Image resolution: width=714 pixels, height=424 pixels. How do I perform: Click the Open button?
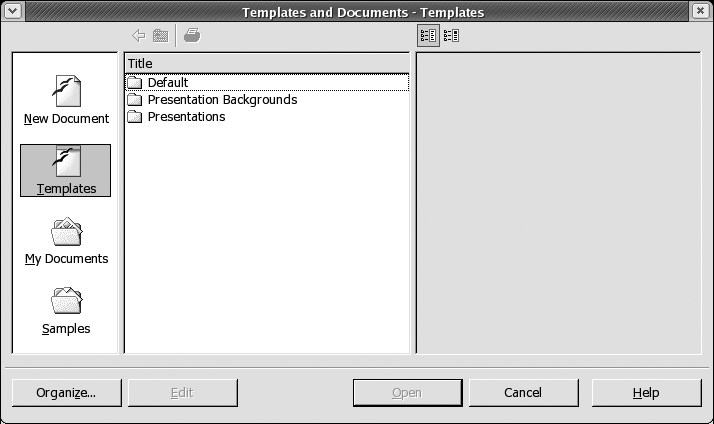tap(408, 393)
